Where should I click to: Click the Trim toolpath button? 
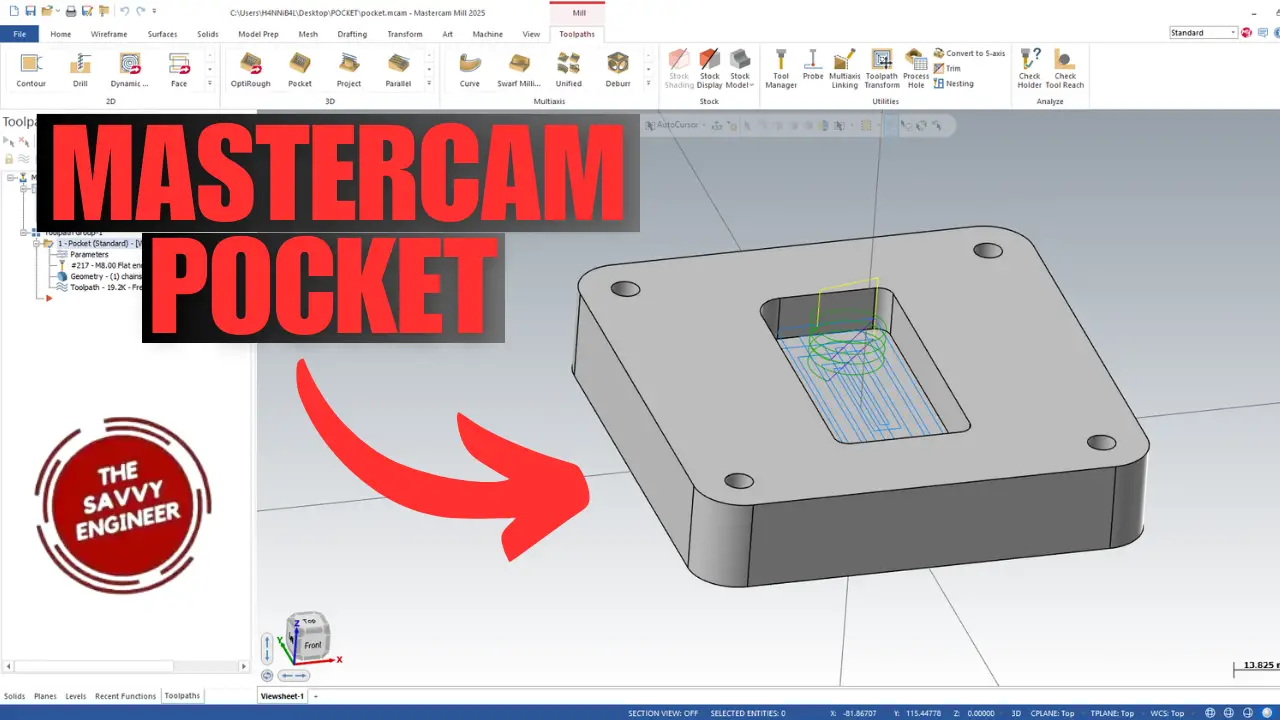(x=947, y=68)
